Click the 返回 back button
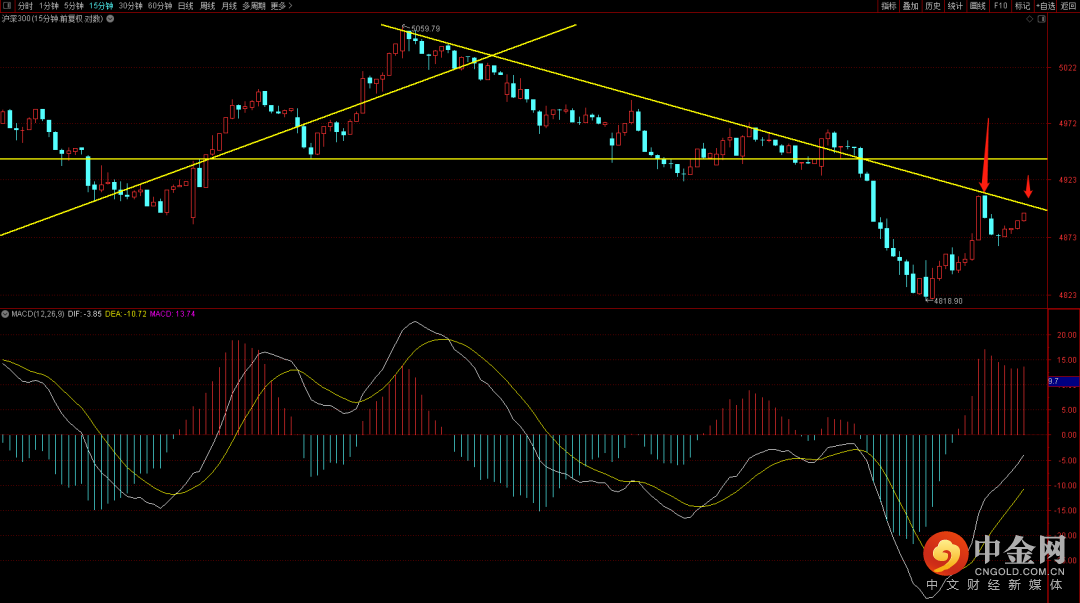This screenshot has width=1080, height=603. 1069,6
